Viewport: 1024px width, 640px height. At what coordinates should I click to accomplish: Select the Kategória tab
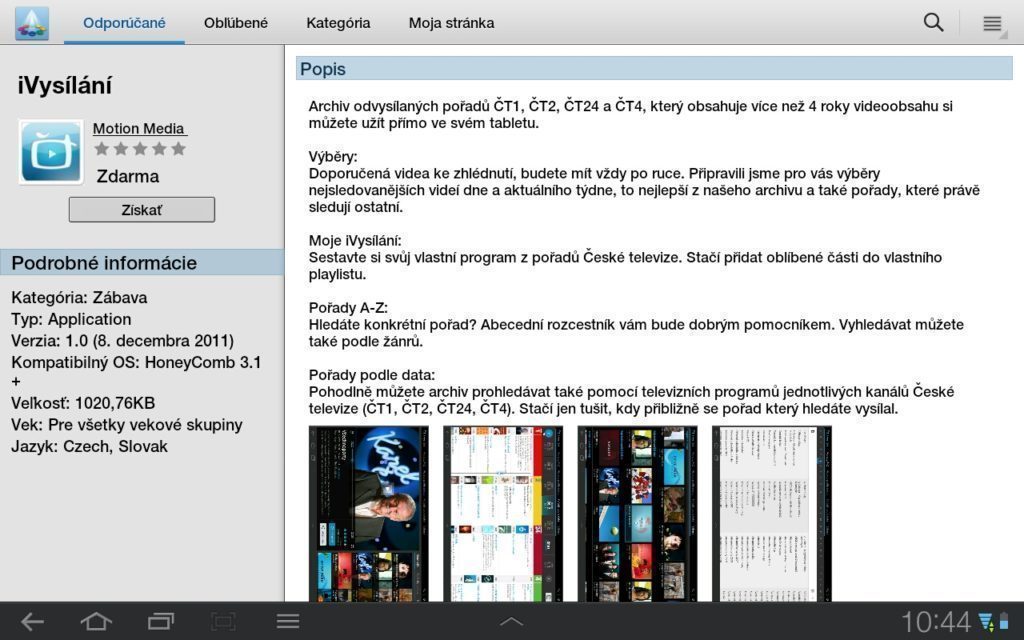pyautogui.click(x=338, y=23)
